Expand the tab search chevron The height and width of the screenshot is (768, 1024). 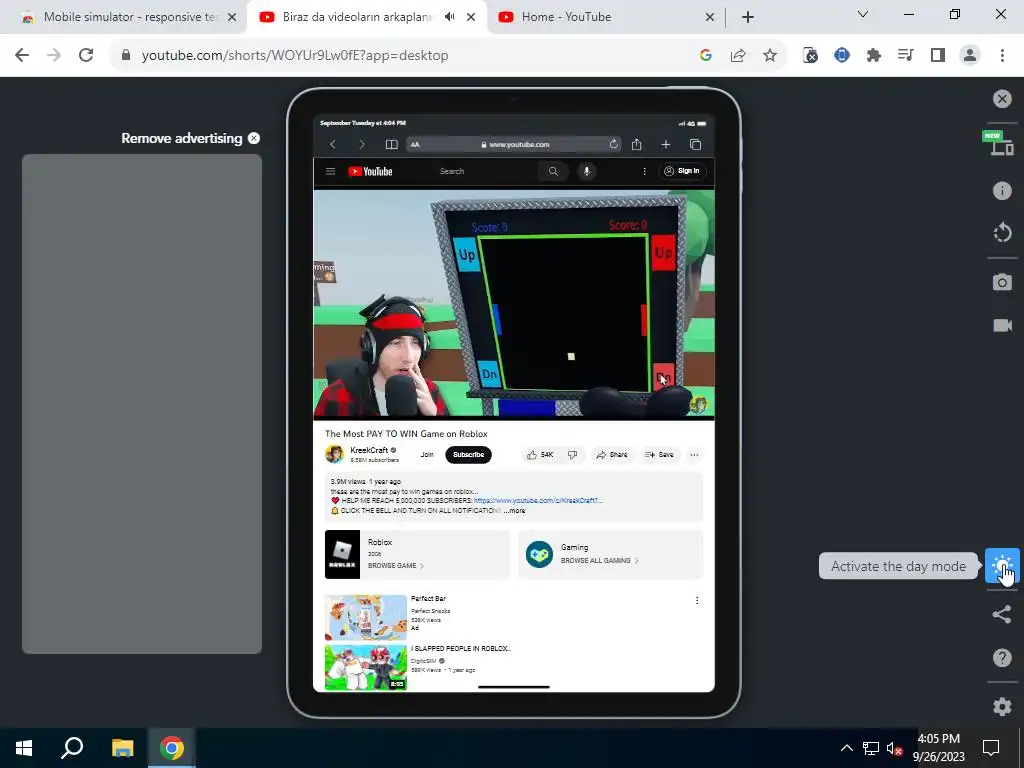tap(863, 14)
